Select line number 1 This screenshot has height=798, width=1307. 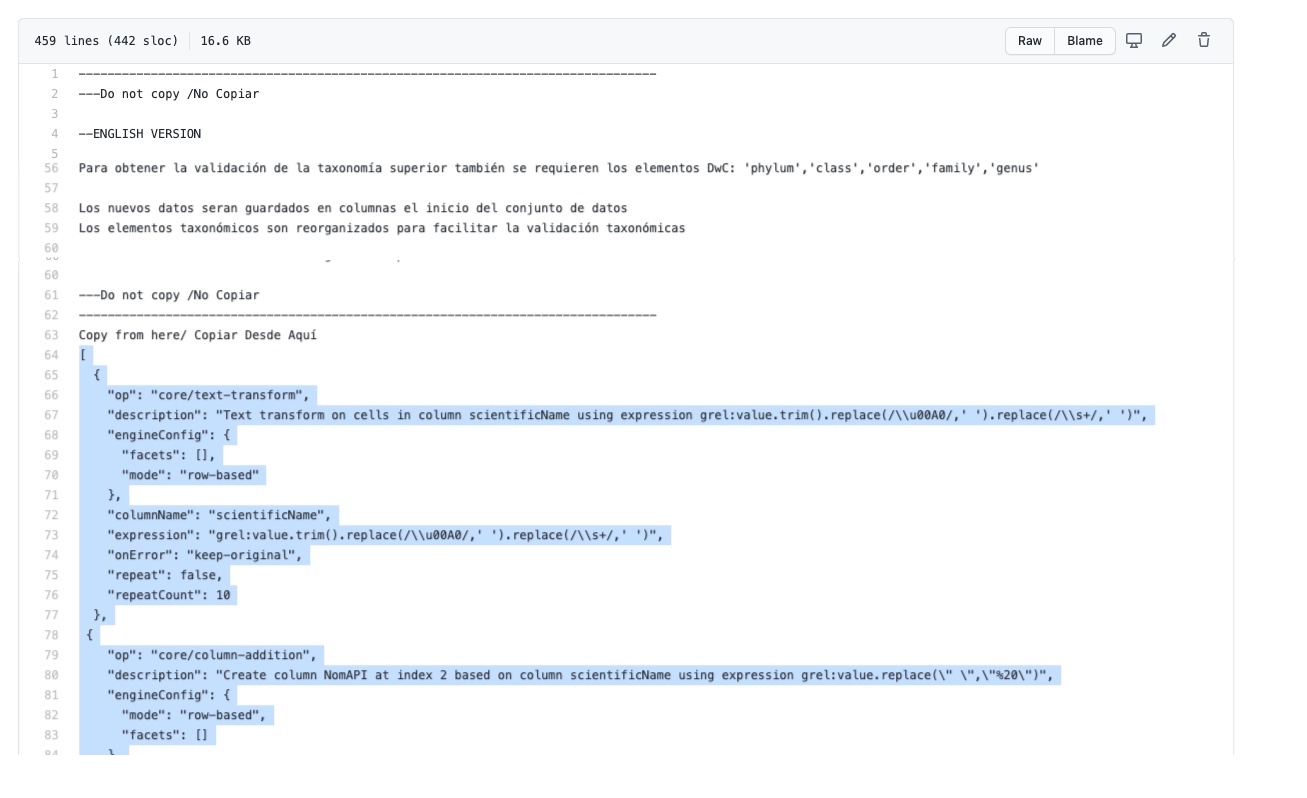[x=55, y=74]
